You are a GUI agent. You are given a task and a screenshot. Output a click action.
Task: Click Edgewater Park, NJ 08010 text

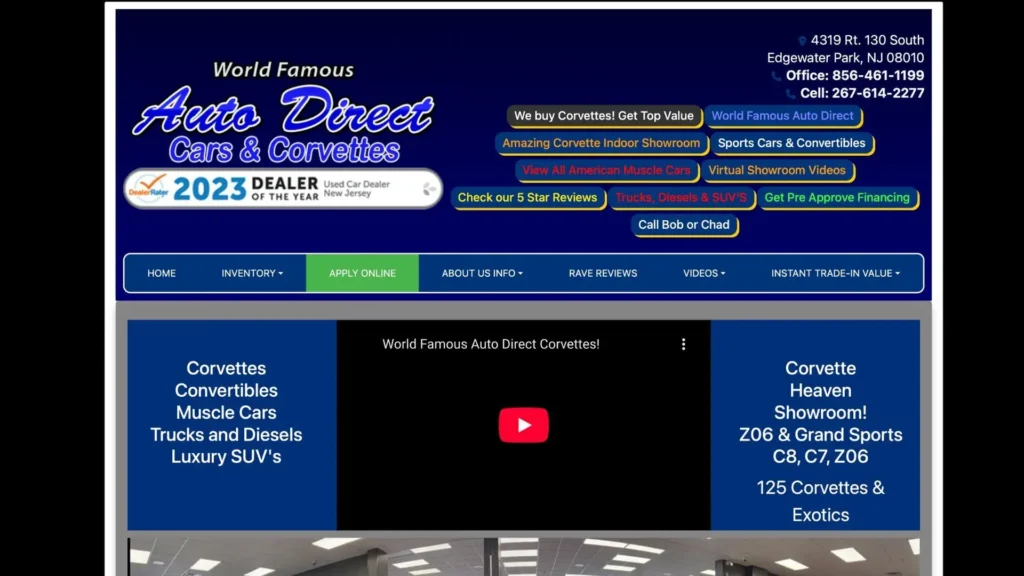point(846,58)
